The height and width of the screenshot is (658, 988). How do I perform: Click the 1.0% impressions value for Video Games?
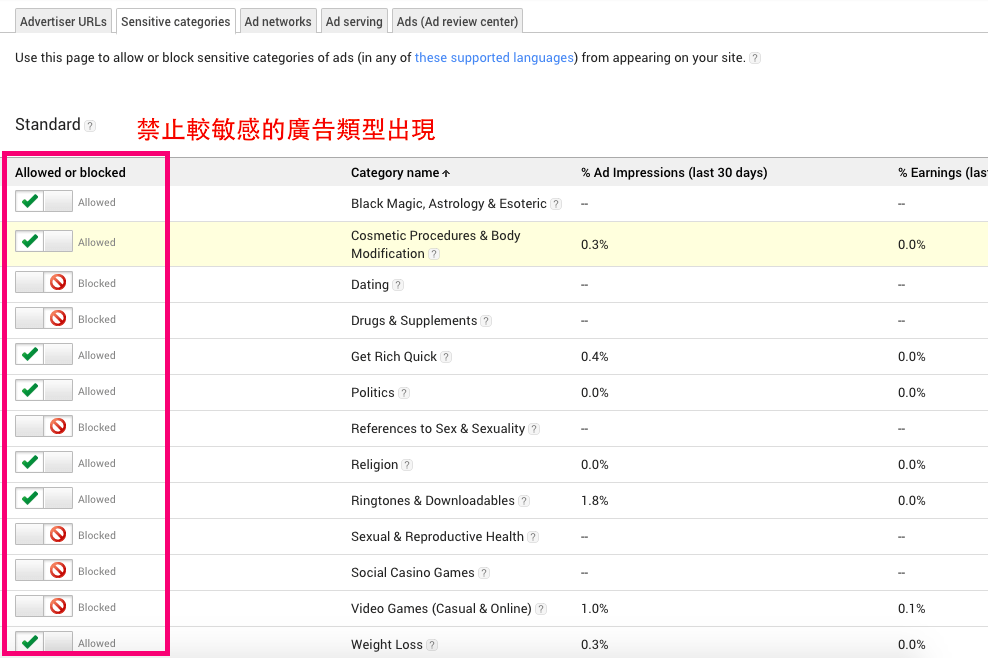(x=595, y=609)
